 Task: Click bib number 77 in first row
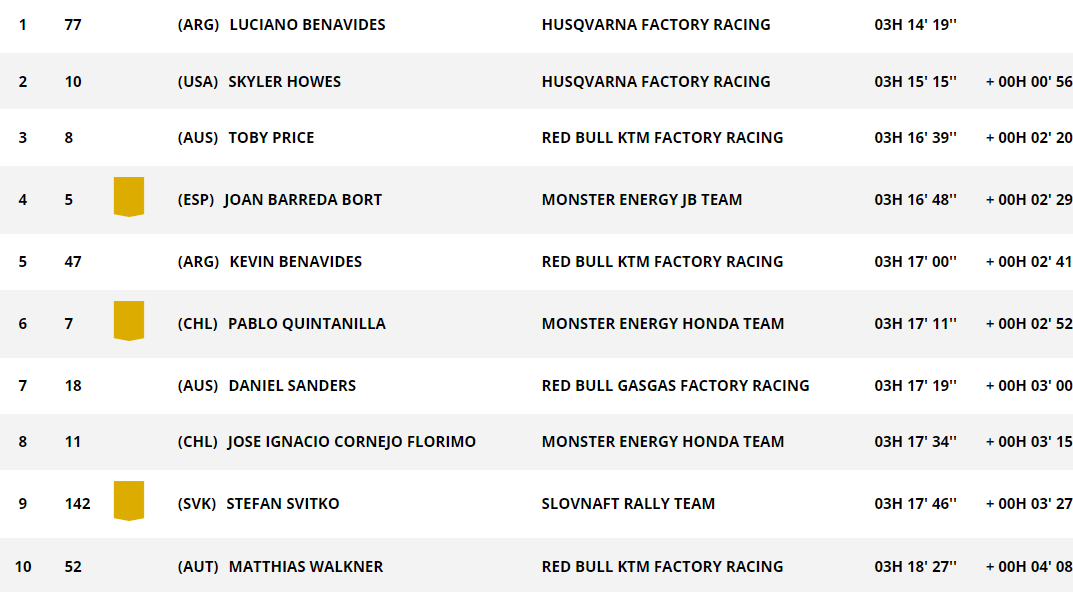(73, 25)
